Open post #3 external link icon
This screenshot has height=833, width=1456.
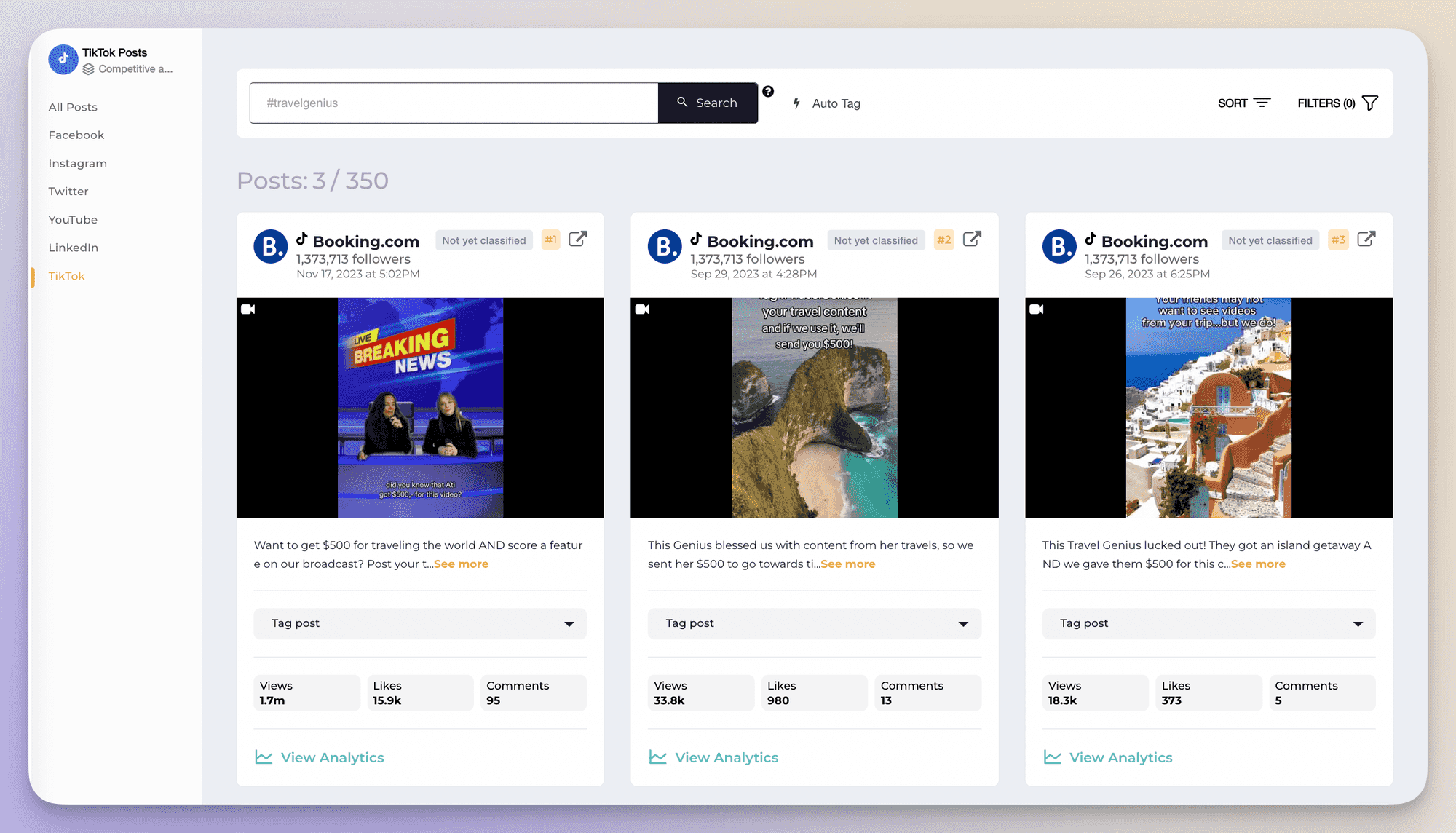point(1366,240)
